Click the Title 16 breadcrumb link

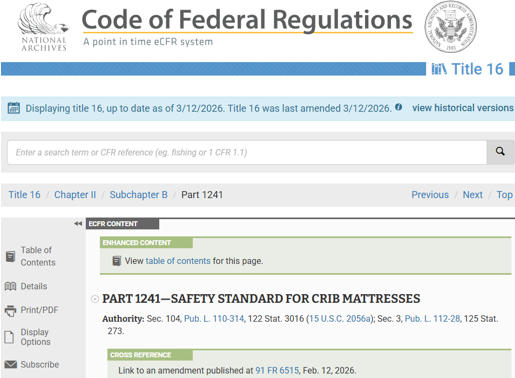(x=24, y=195)
